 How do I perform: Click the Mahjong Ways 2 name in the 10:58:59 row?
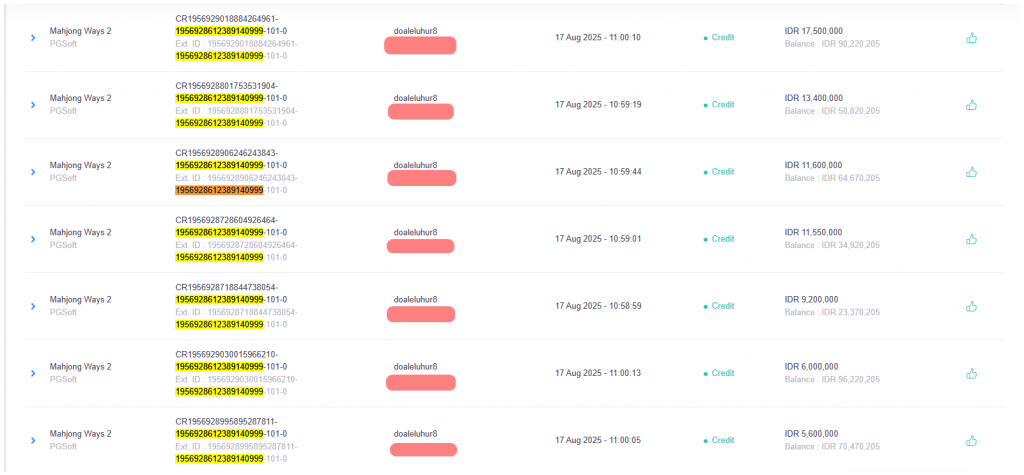80,299
